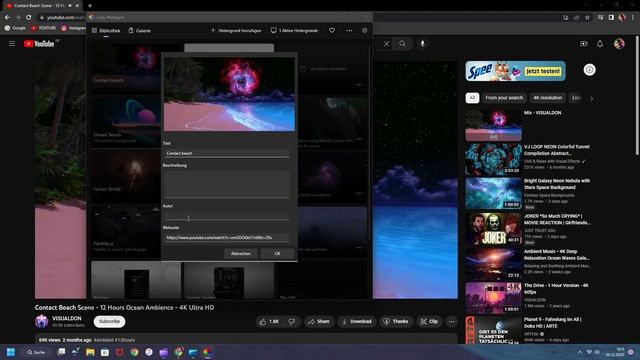Click ad info circle icon beside Spee banner
This screenshot has height=360, width=640.
(x=589, y=70)
